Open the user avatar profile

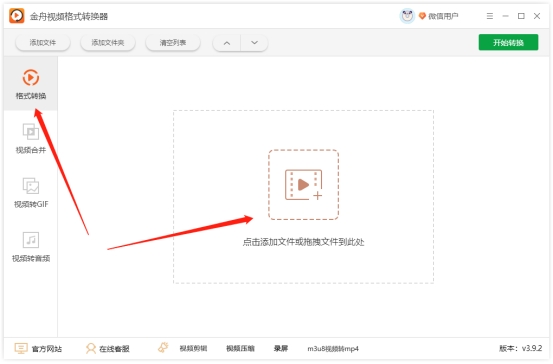coord(407,16)
